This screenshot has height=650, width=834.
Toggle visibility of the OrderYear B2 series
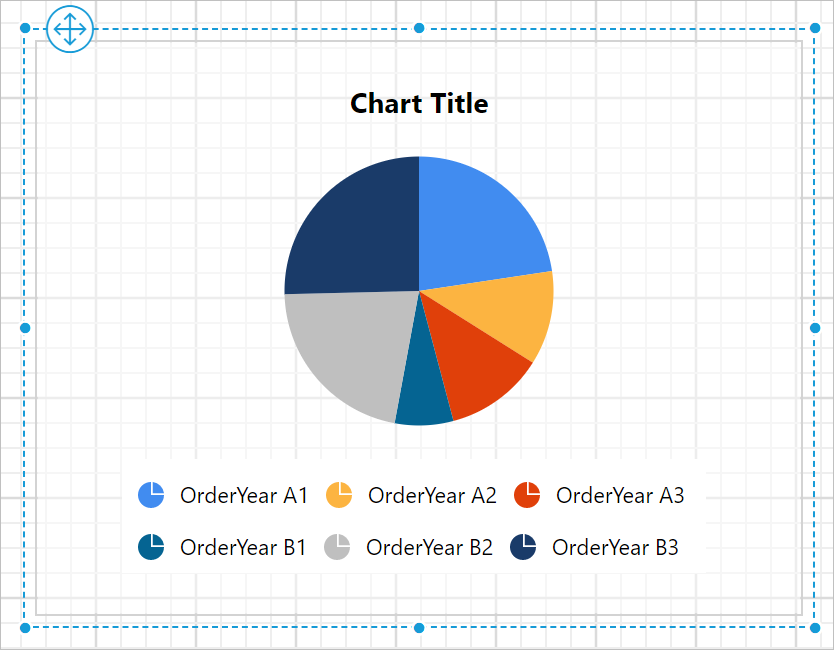[x=340, y=547]
